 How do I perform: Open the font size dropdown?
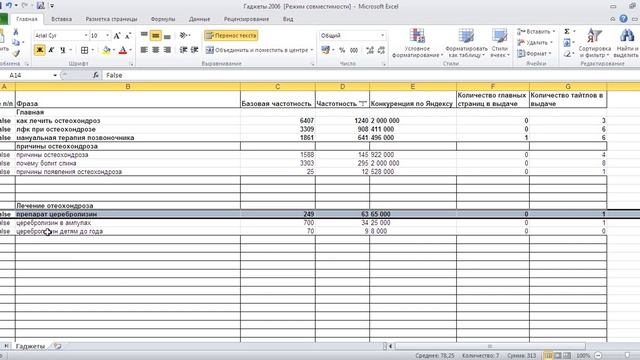(x=107, y=36)
